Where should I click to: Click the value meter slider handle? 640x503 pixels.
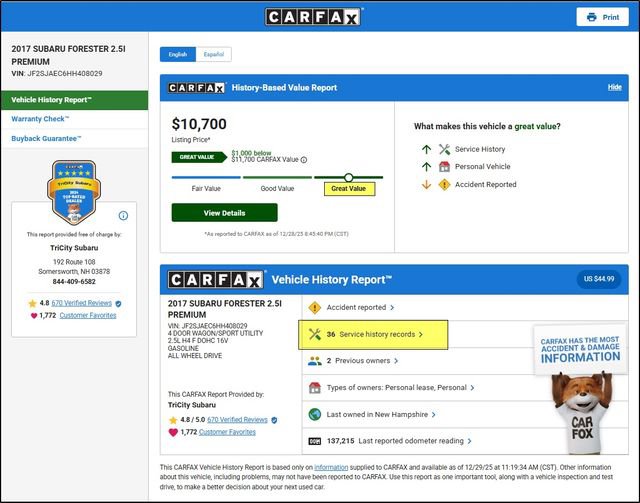click(348, 177)
